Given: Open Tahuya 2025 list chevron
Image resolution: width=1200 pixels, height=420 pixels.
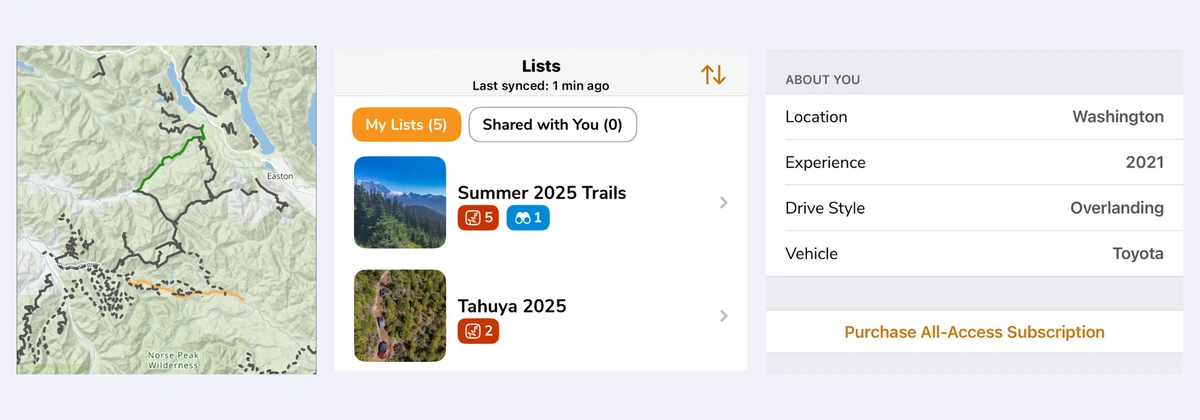Looking at the screenshot, I should [x=724, y=317].
